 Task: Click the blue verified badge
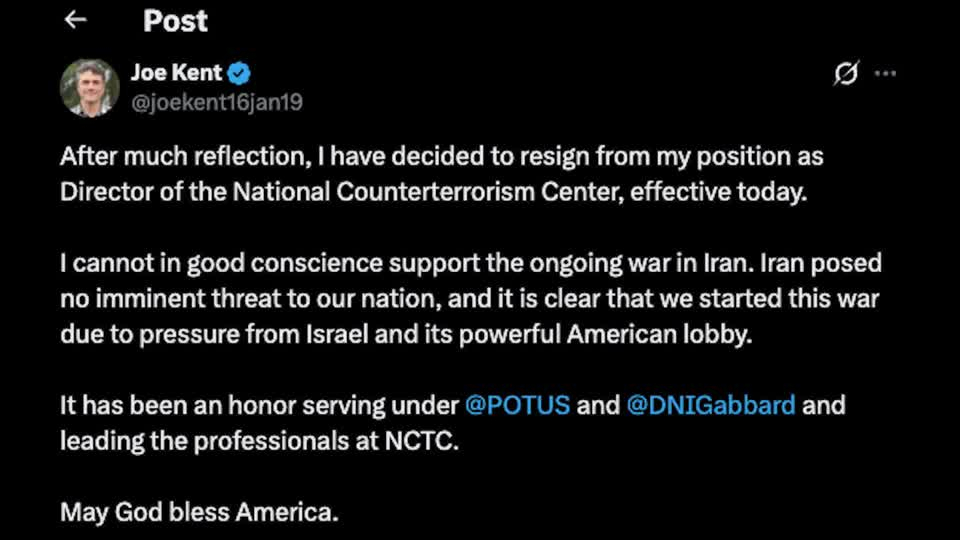239,73
